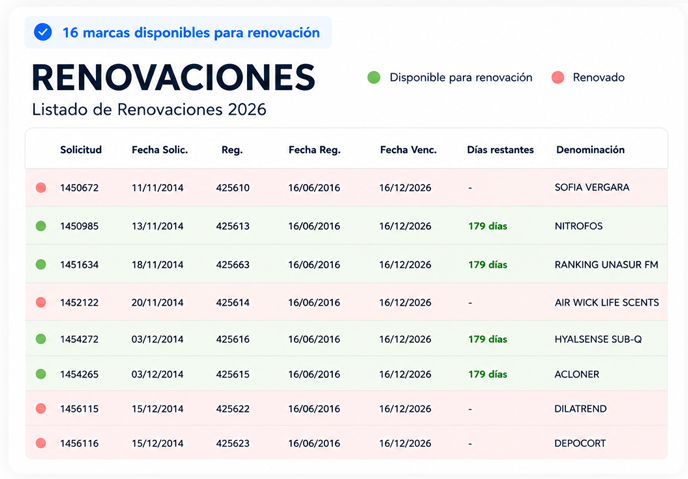This screenshot has height=479, width=688.
Task: Click the 'Renovado' legend label
Action: pyautogui.click(x=598, y=78)
